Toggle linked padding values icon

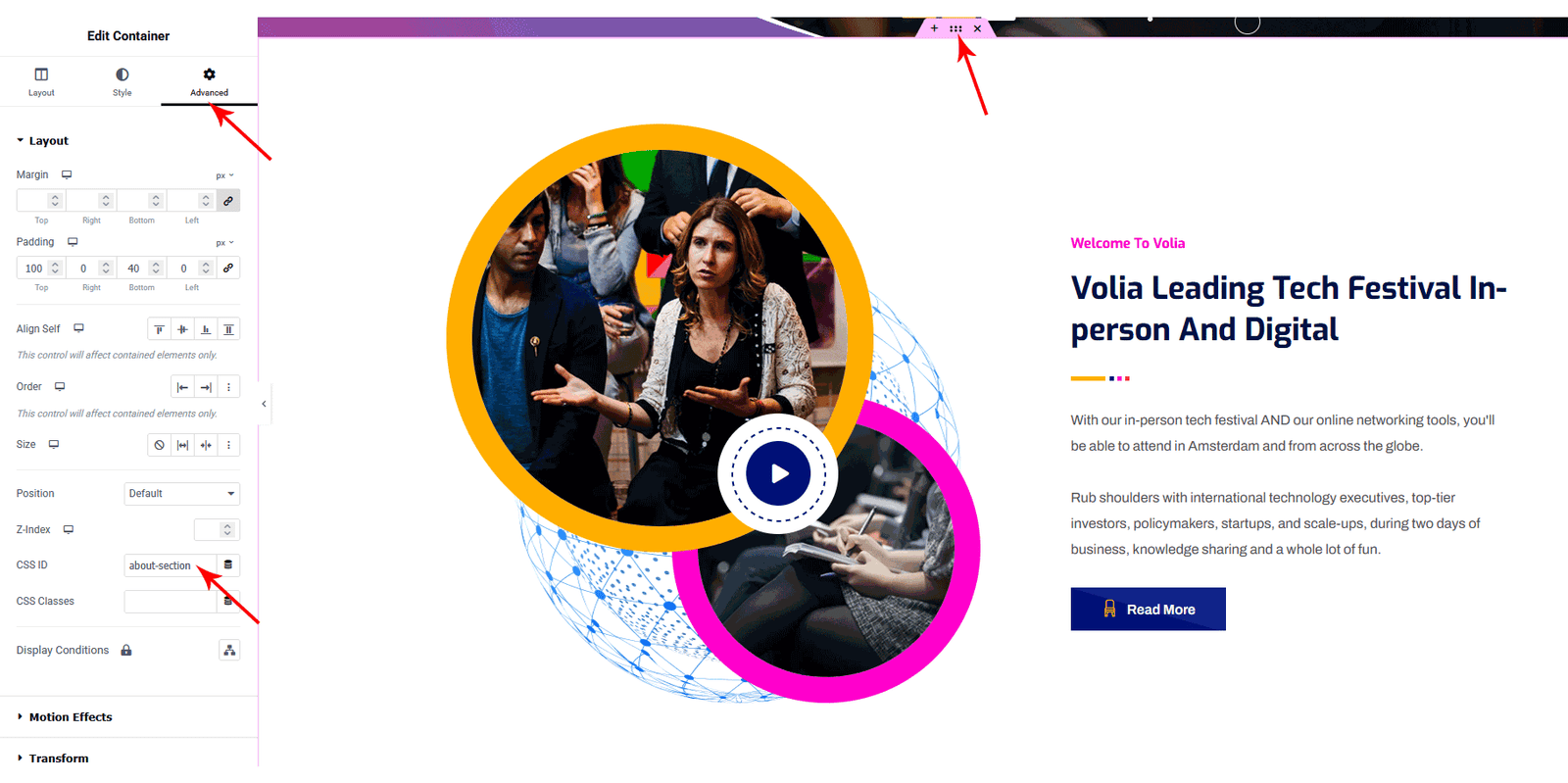click(228, 268)
